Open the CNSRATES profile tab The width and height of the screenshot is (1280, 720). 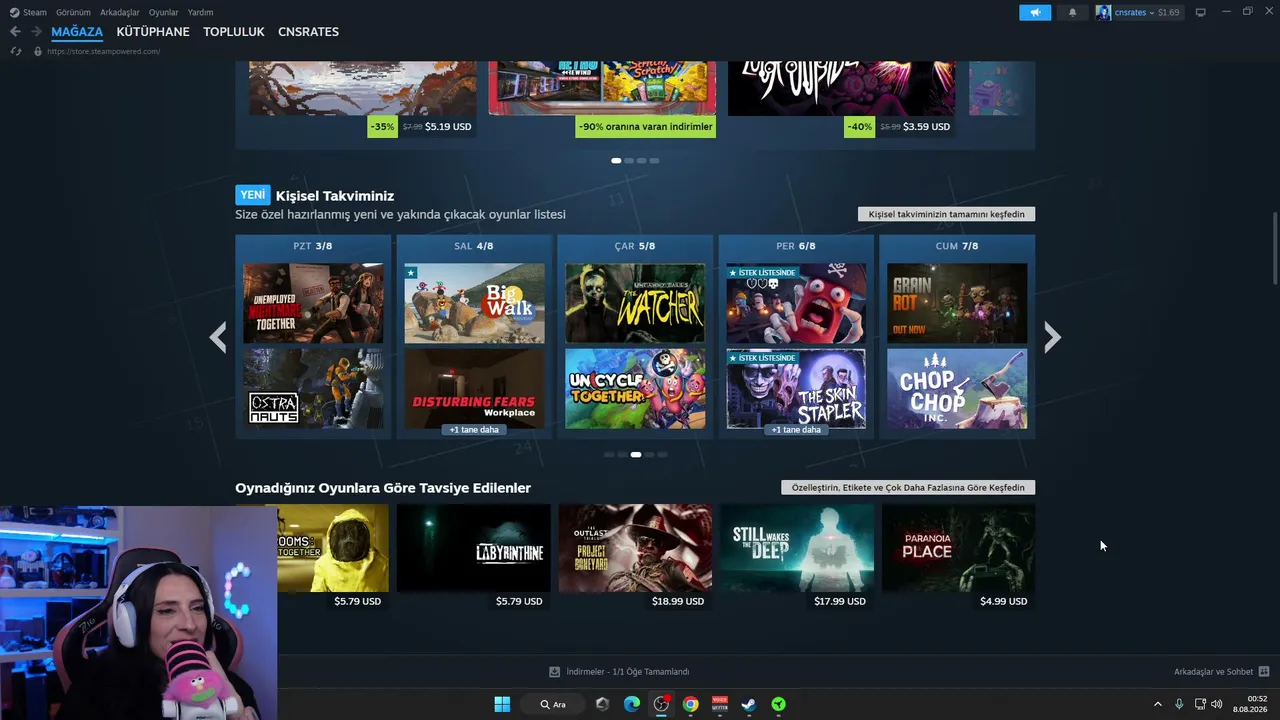pyautogui.click(x=308, y=32)
